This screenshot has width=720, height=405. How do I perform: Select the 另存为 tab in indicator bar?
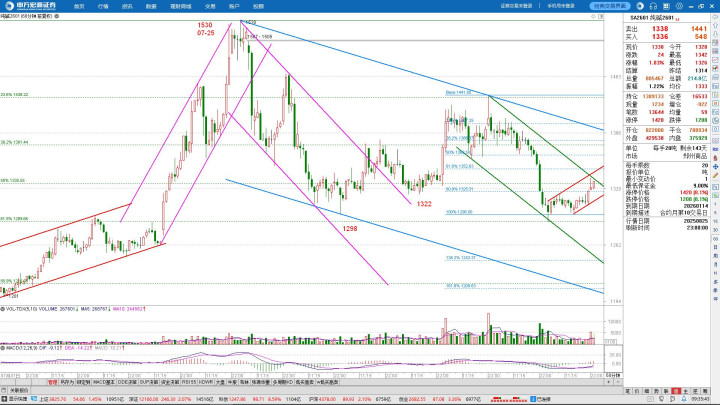[67, 382]
